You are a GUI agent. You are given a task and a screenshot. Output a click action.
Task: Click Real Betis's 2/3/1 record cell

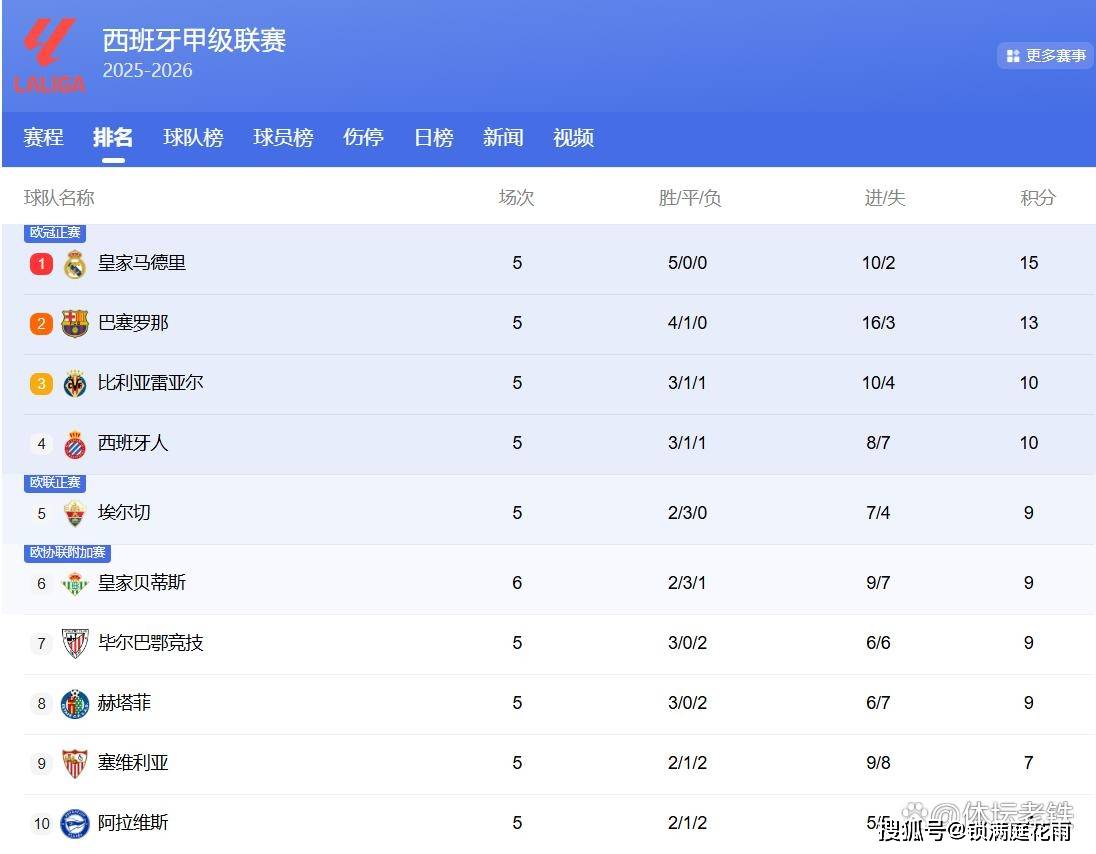click(x=687, y=583)
